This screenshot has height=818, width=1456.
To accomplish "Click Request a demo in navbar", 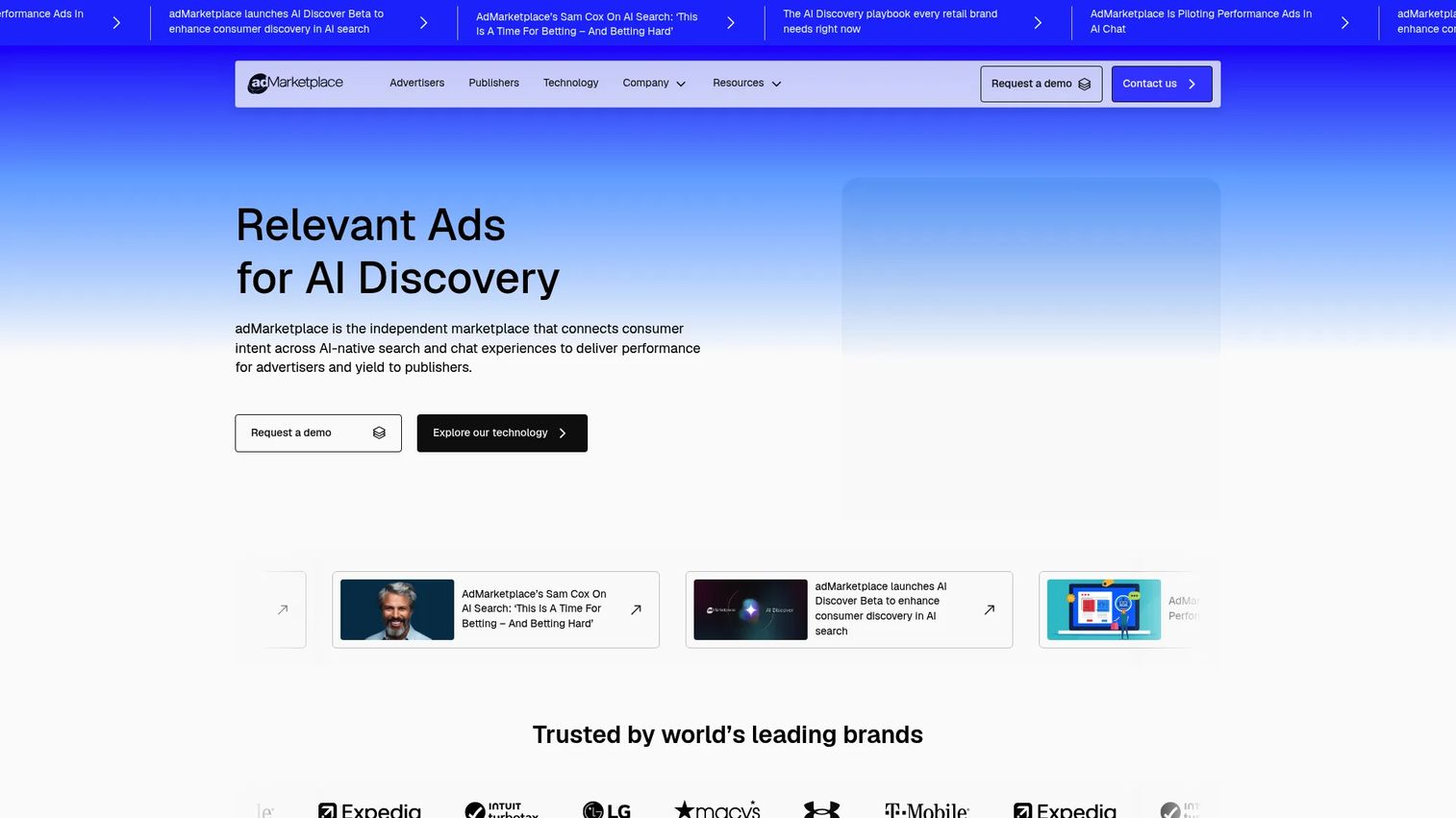I will 1041,84.
